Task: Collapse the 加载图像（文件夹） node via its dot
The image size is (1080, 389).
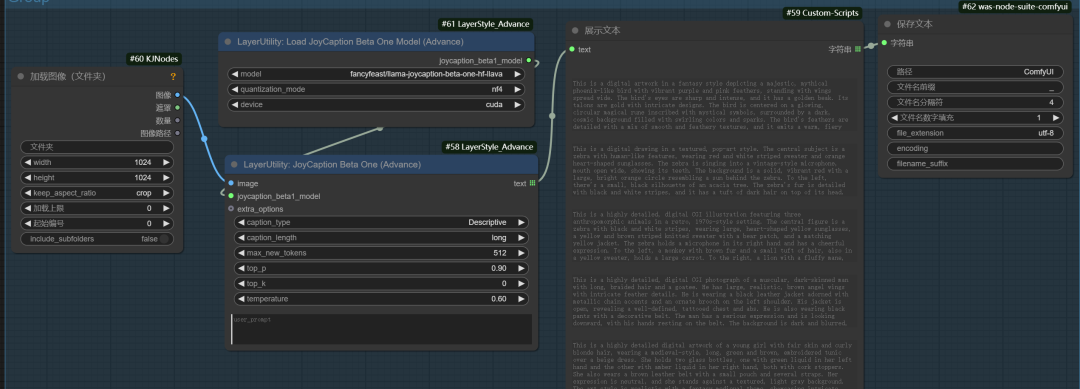Action: click(x=21, y=76)
